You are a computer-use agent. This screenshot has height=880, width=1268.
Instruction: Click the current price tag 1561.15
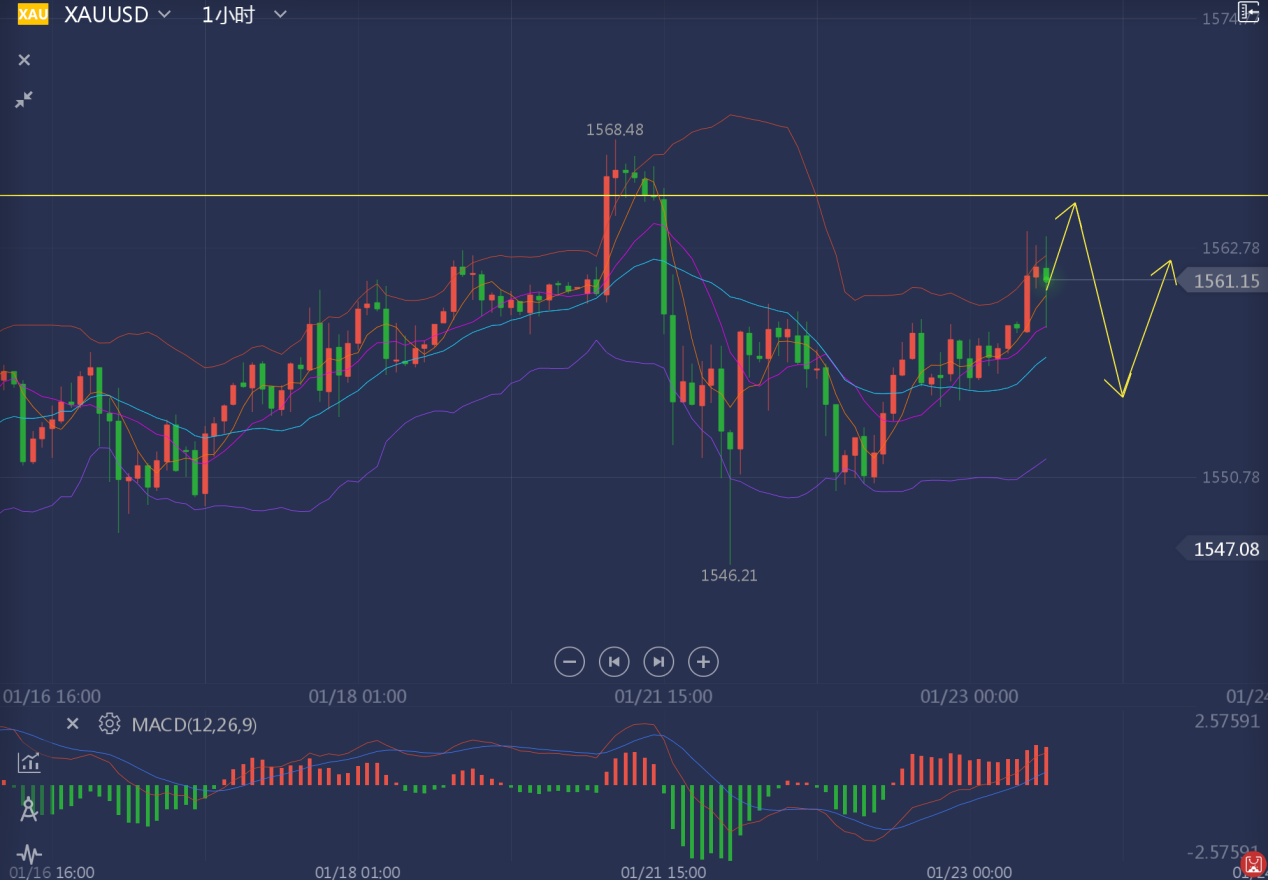[1220, 281]
